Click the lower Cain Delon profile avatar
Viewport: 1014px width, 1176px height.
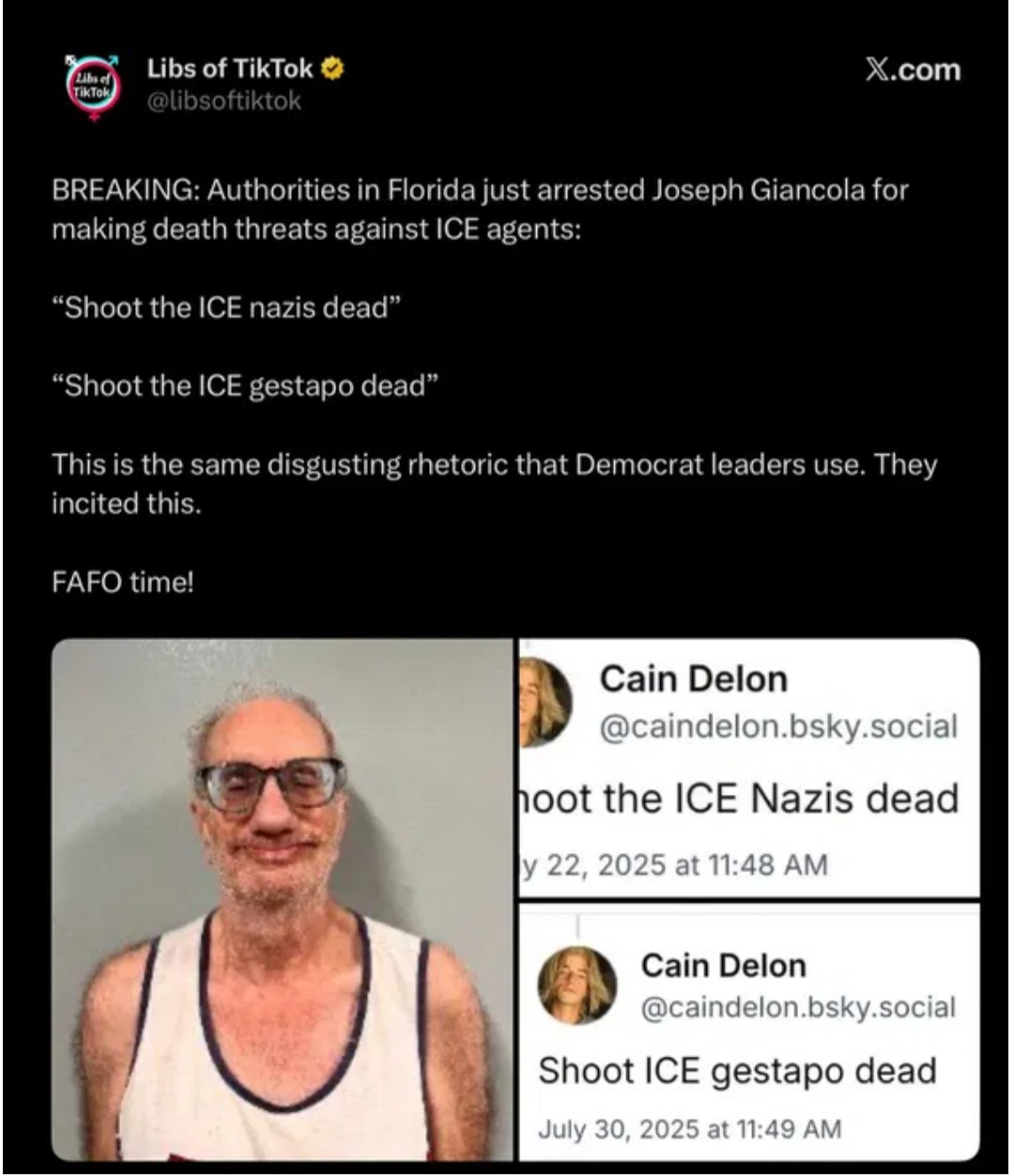tap(577, 985)
